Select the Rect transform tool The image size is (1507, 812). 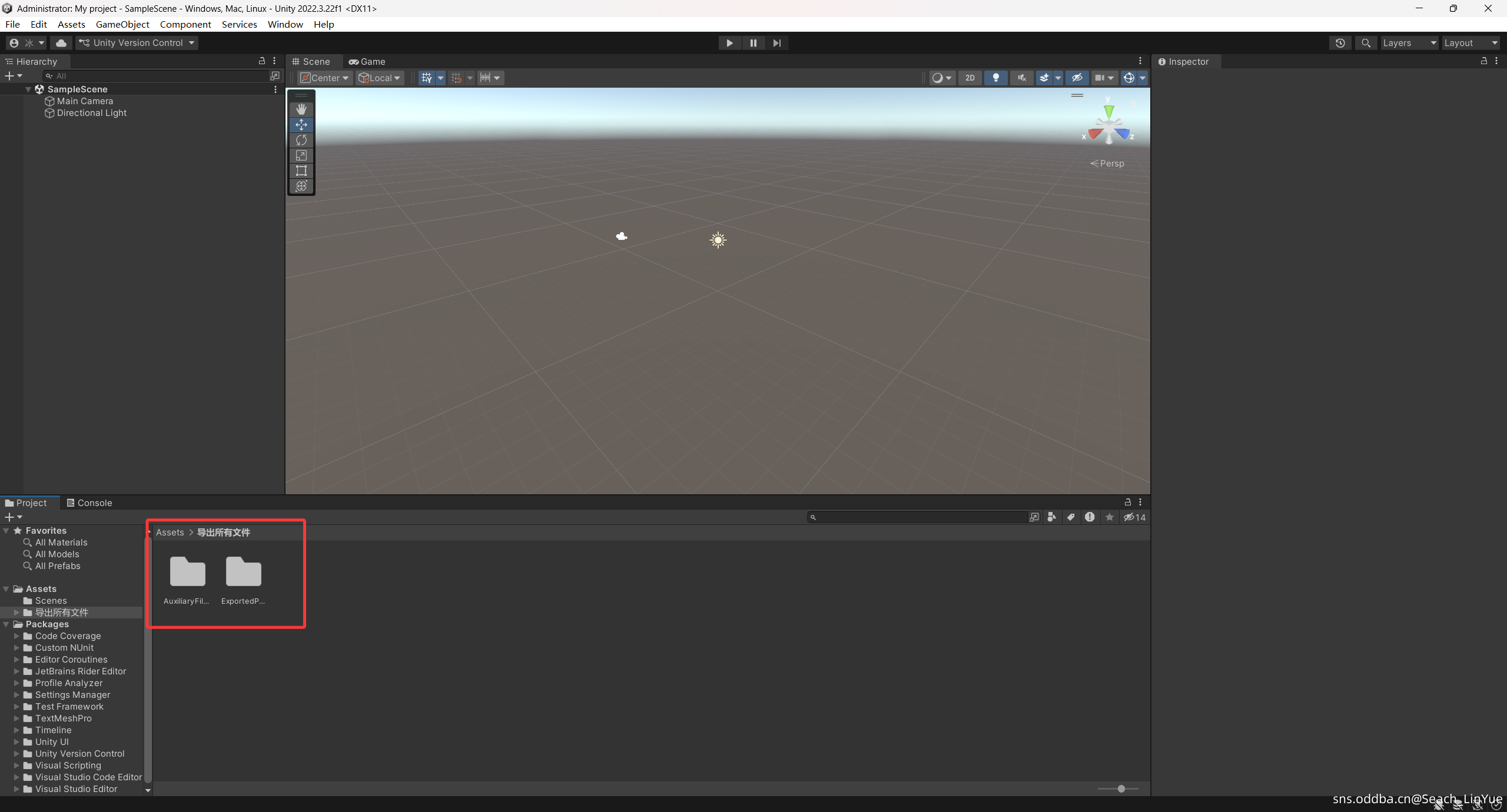[301, 171]
